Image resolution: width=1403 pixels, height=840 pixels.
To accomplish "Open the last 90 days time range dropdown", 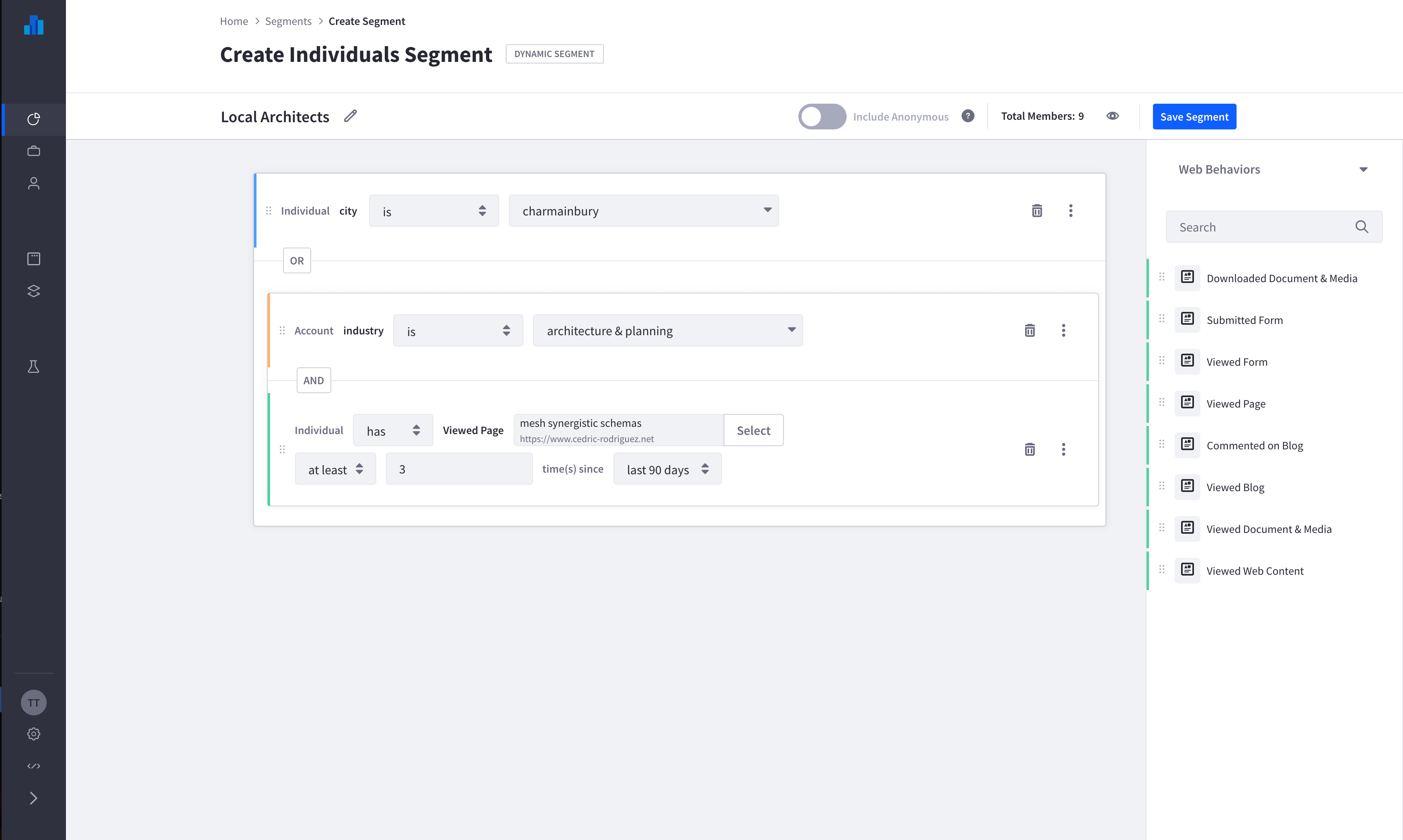I will pyautogui.click(x=667, y=469).
